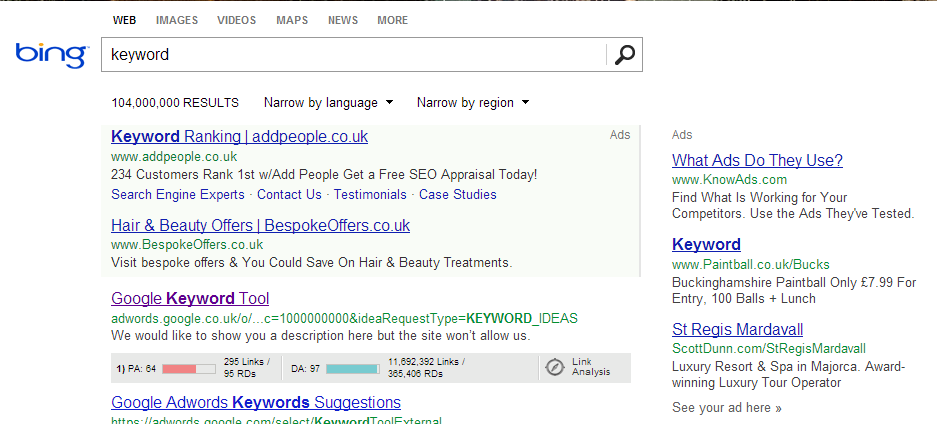Screen dimensions: 937x424
Task: Open the Contact Us sitelink
Action: [x=289, y=195]
